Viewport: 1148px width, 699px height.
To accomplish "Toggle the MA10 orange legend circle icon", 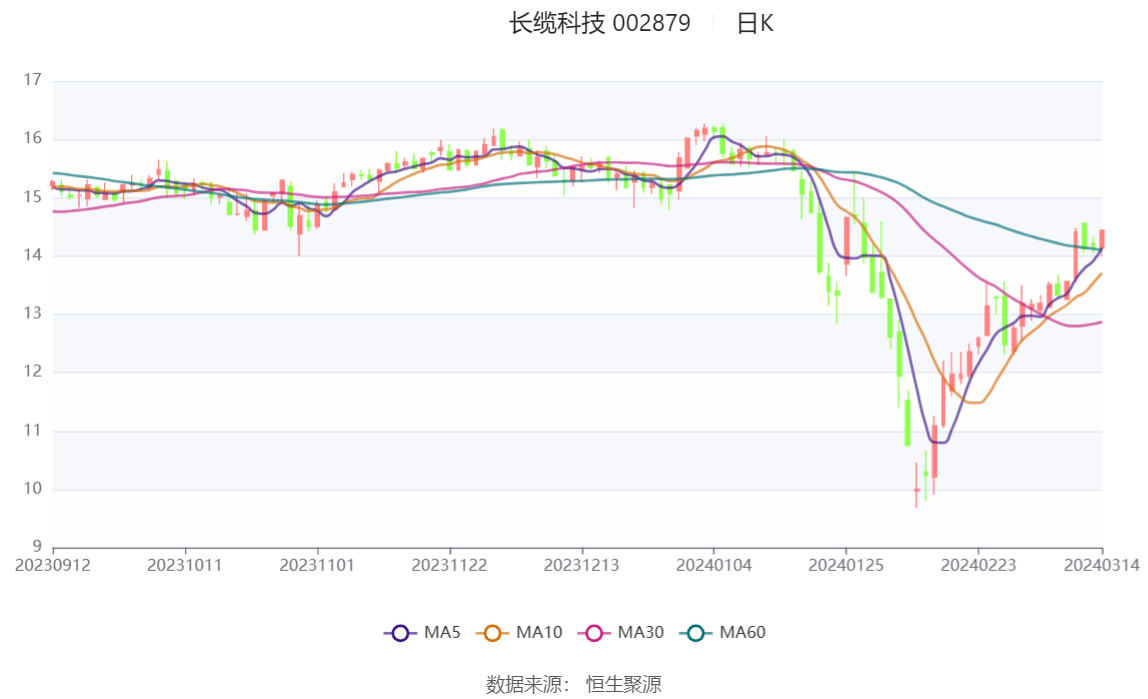I will click(492, 633).
